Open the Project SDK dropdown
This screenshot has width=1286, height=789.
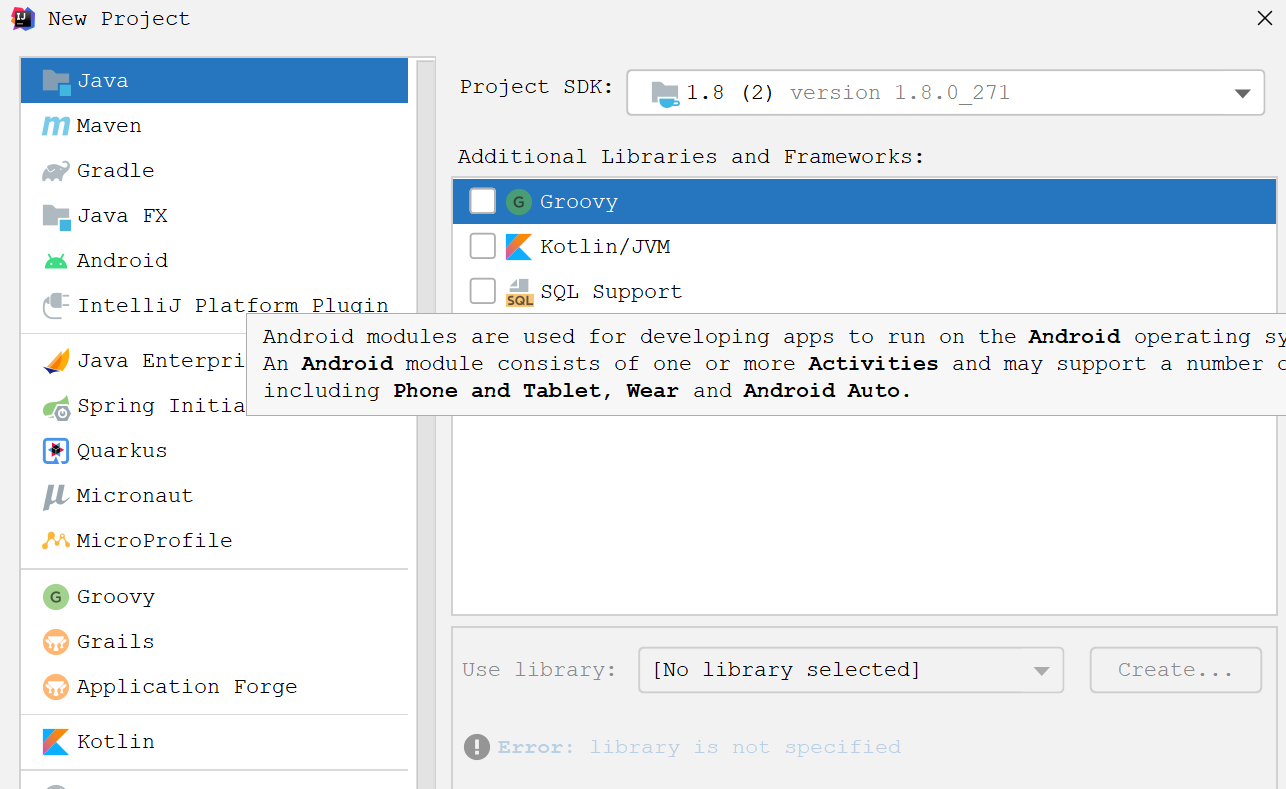[945, 93]
